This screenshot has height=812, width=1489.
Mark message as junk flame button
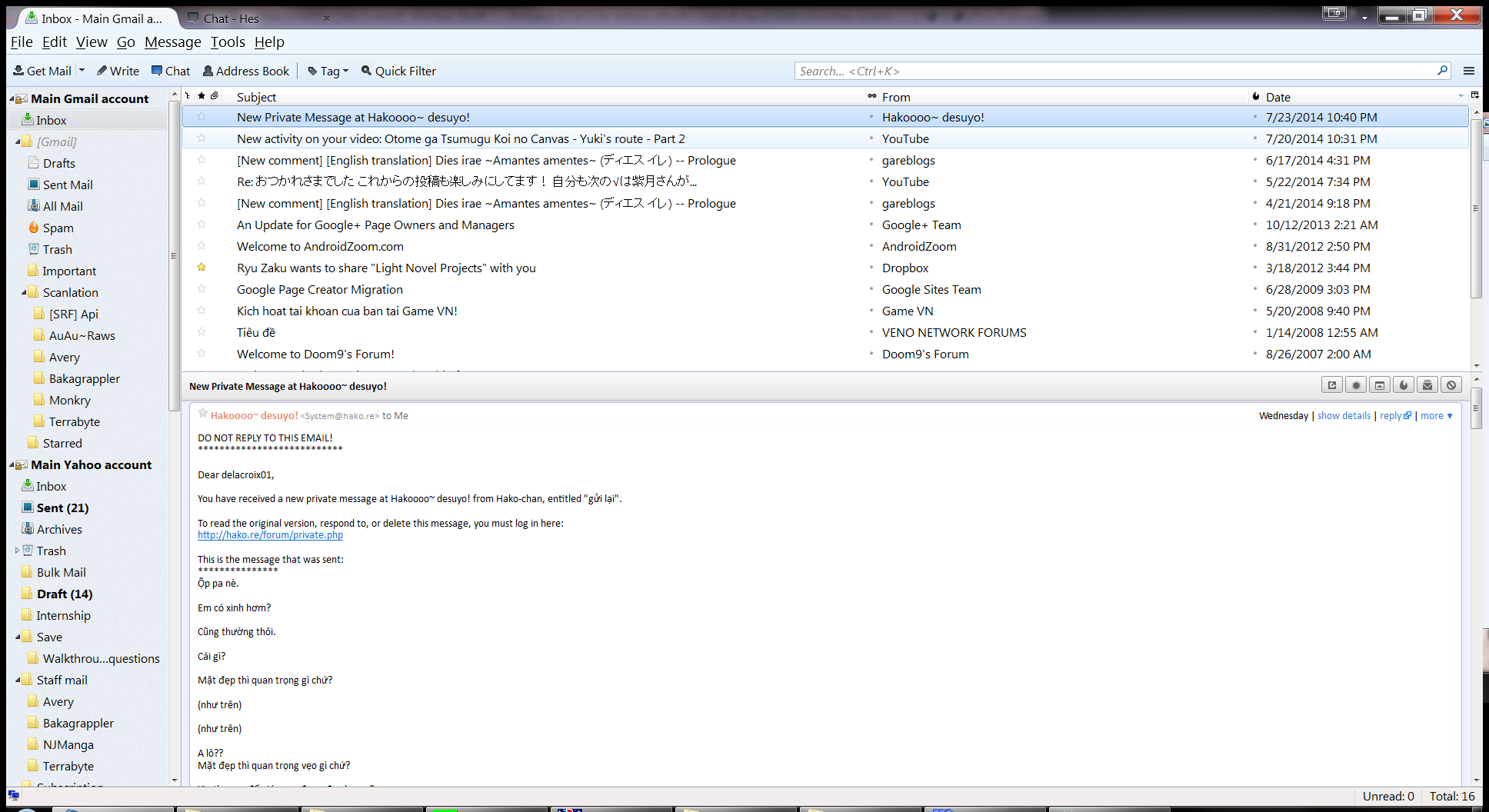coord(1404,385)
